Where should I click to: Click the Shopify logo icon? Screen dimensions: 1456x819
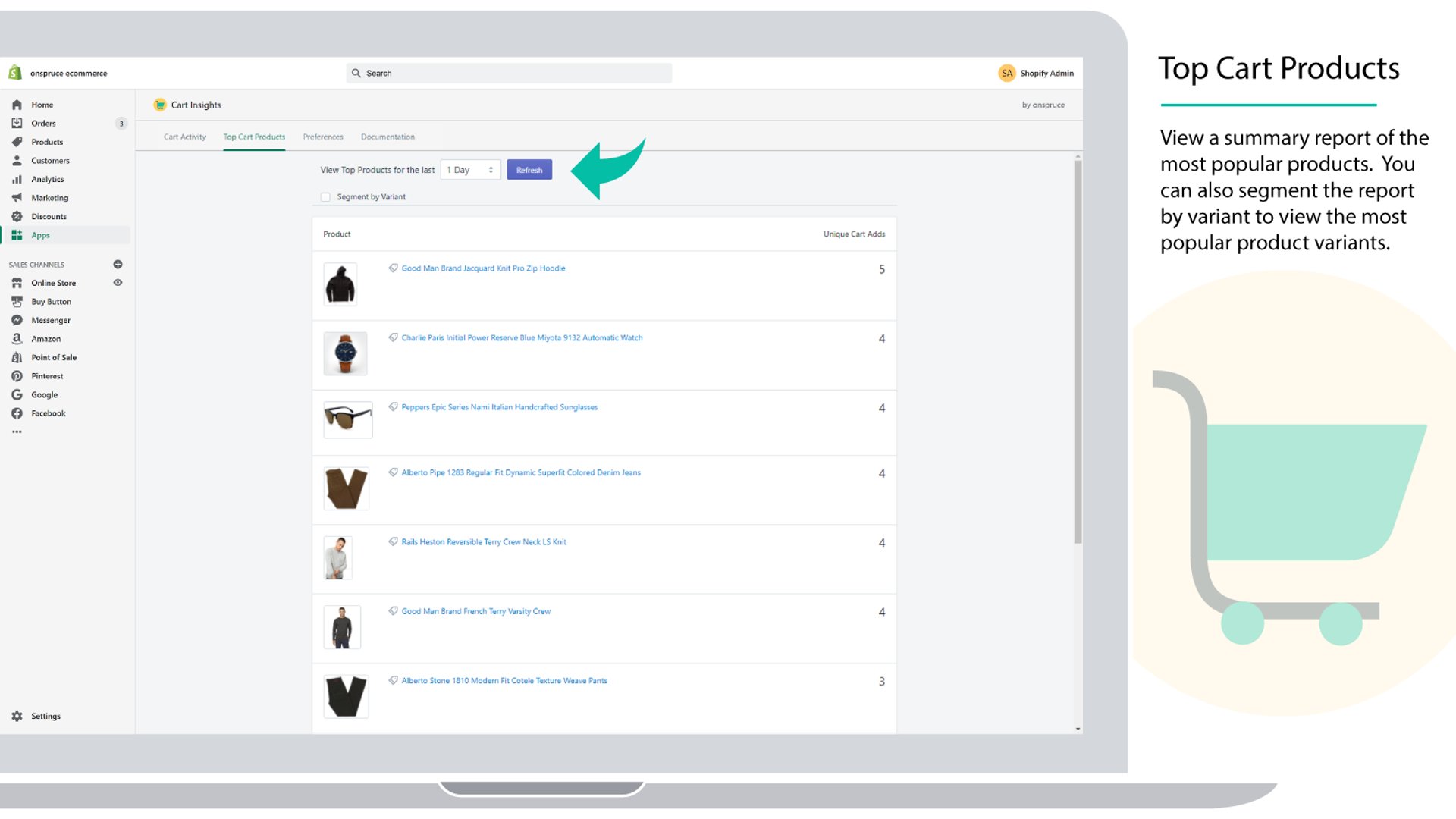pos(14,73)
